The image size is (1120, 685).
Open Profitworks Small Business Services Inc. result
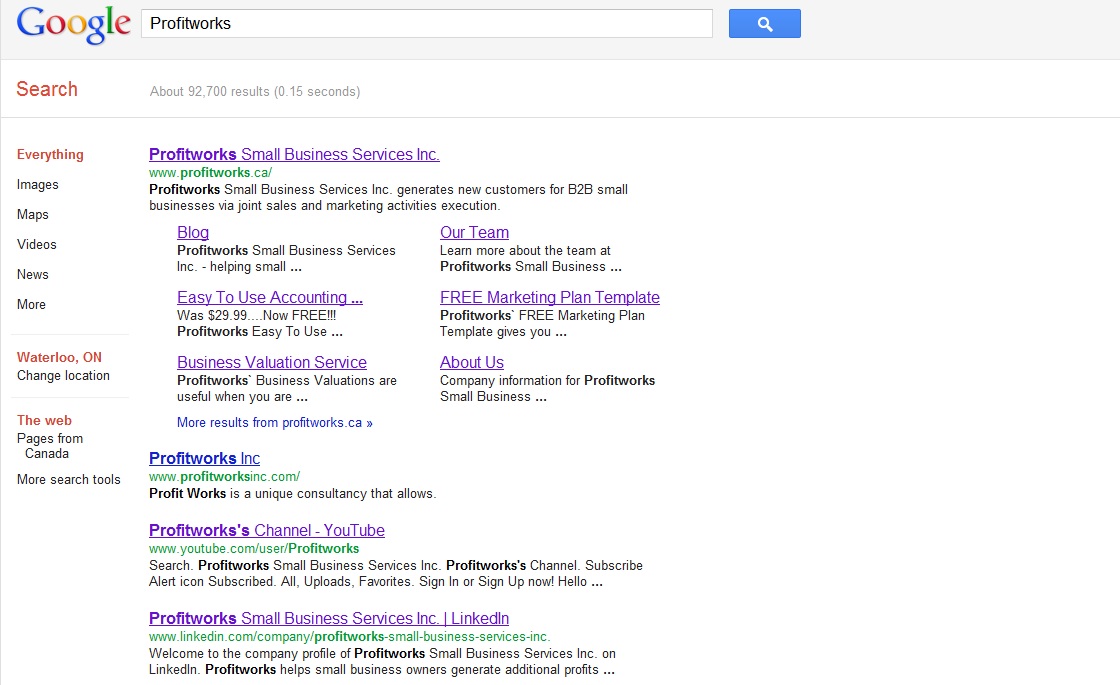pos(293,154)
